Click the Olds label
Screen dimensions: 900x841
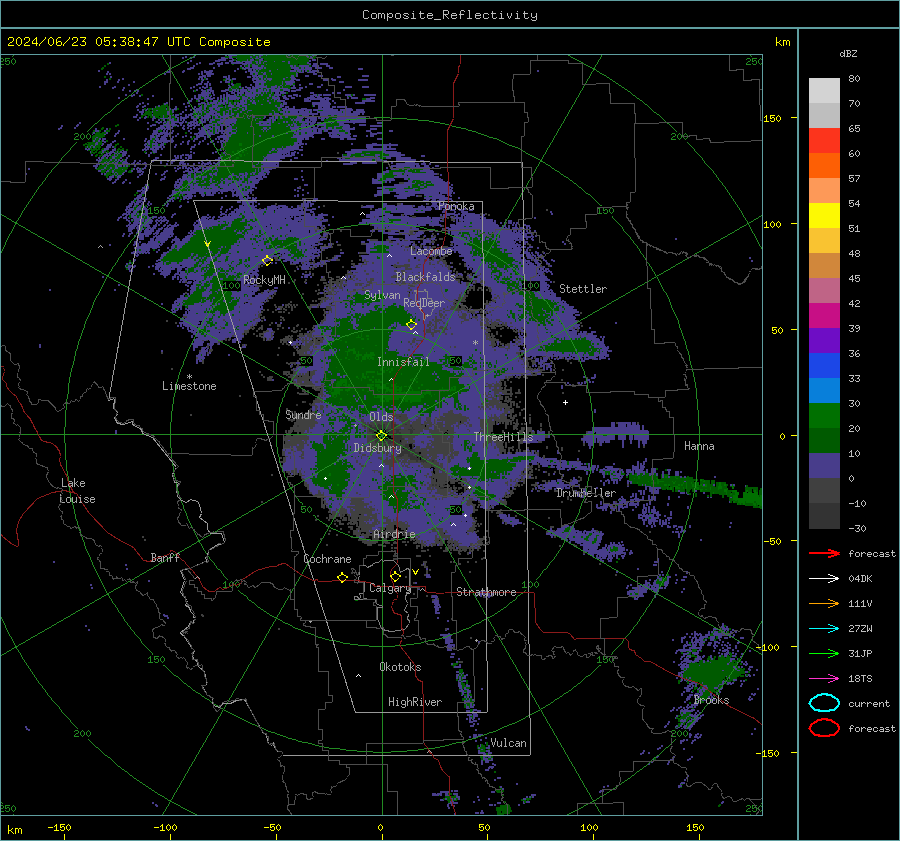tap(381, 417)
